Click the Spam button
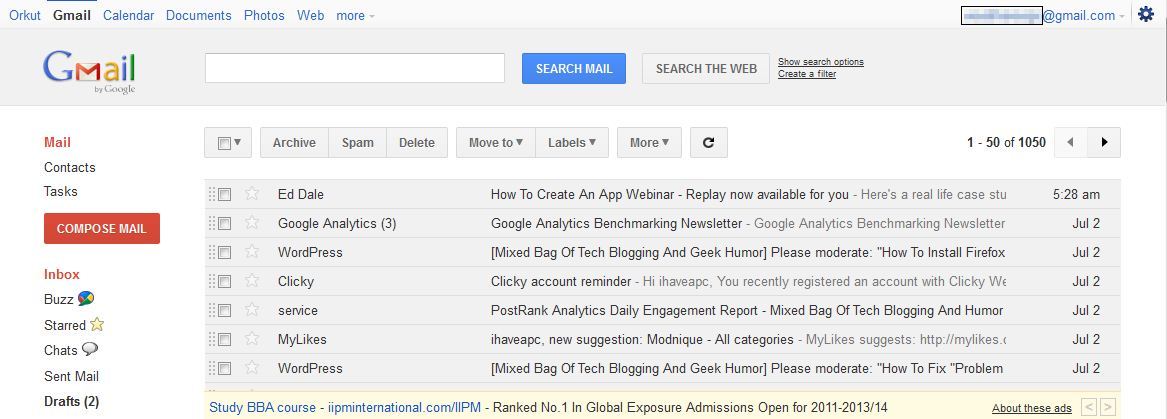Viewport: 1167px width, 419px height. tap(357, 143)
